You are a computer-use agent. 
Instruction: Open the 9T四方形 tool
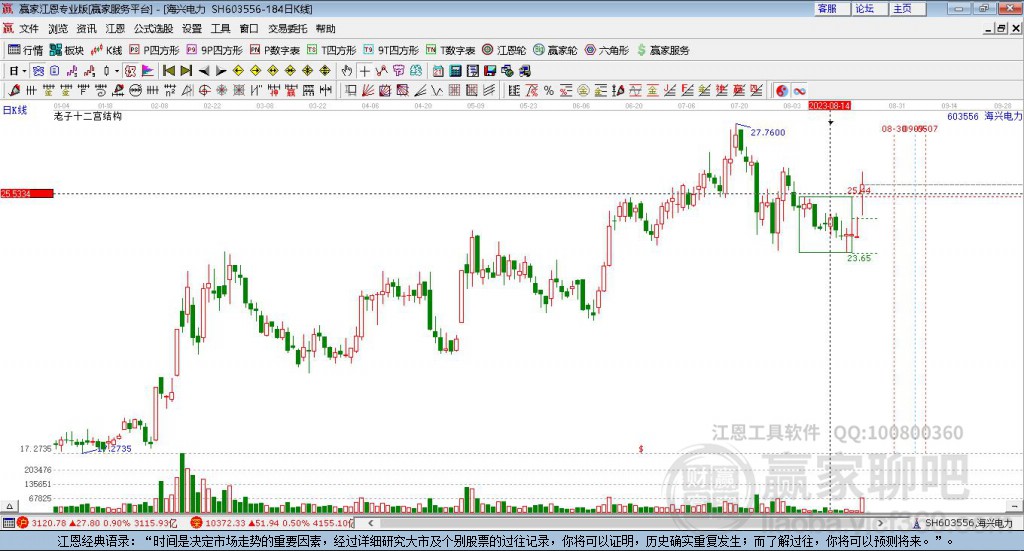(391, 50)
